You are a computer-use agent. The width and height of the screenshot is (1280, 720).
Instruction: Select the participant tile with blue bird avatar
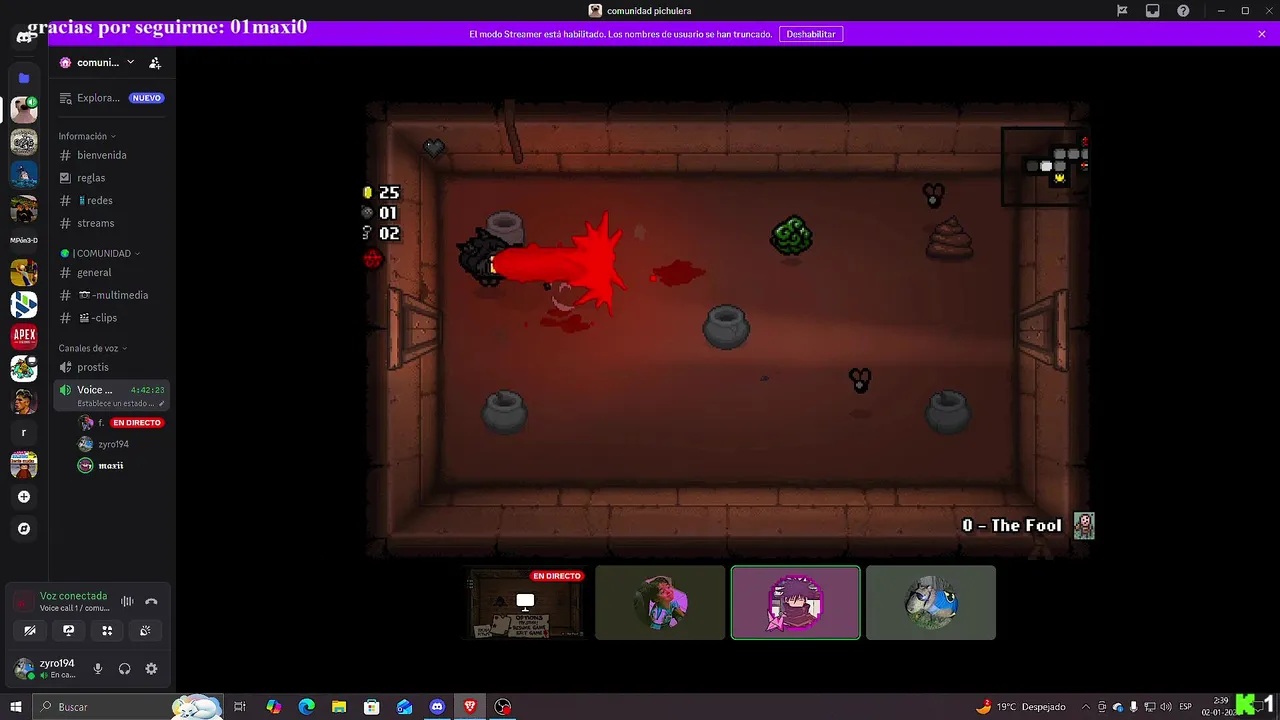point(931,602)
